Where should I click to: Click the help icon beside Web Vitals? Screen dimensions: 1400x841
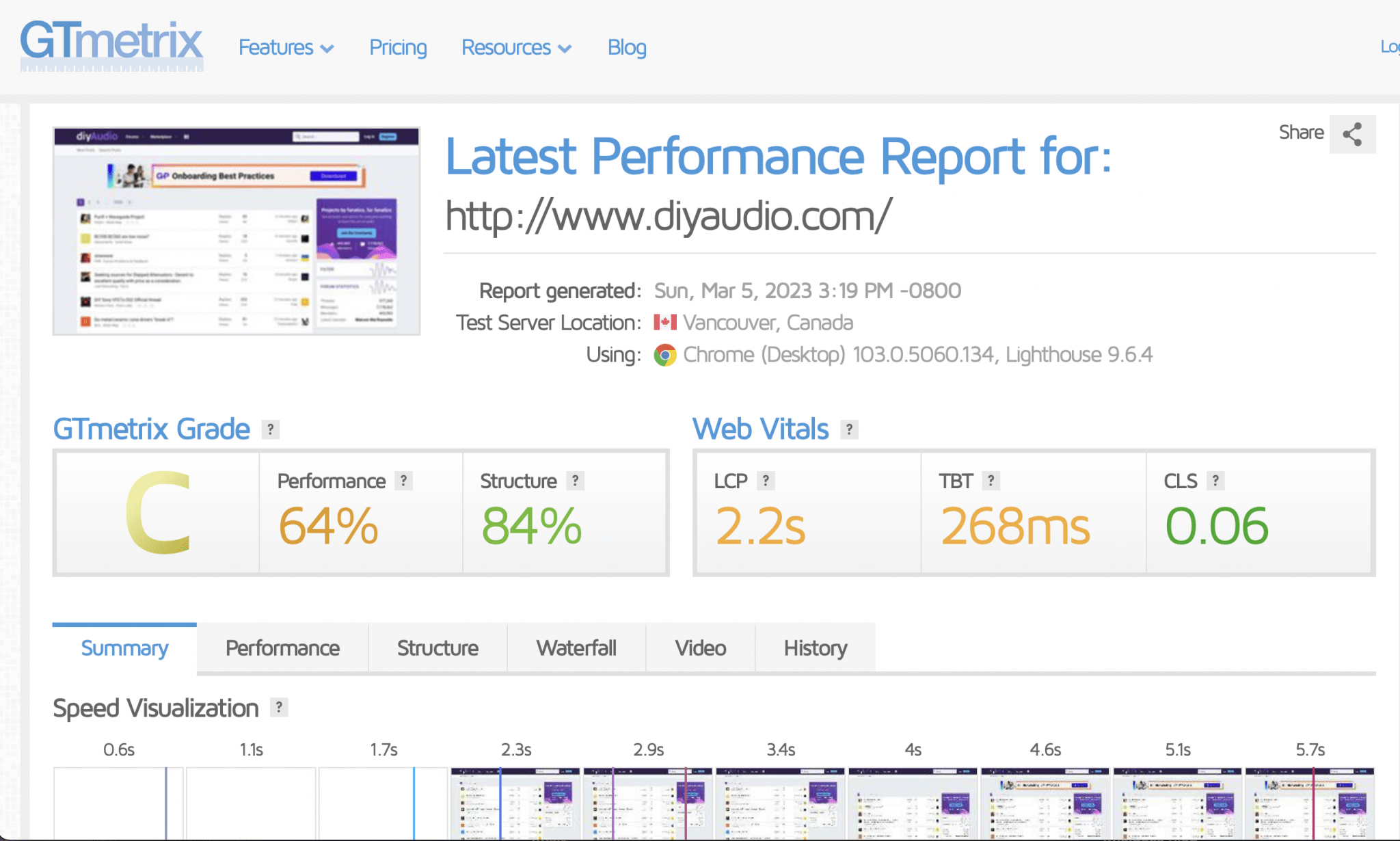849,429
